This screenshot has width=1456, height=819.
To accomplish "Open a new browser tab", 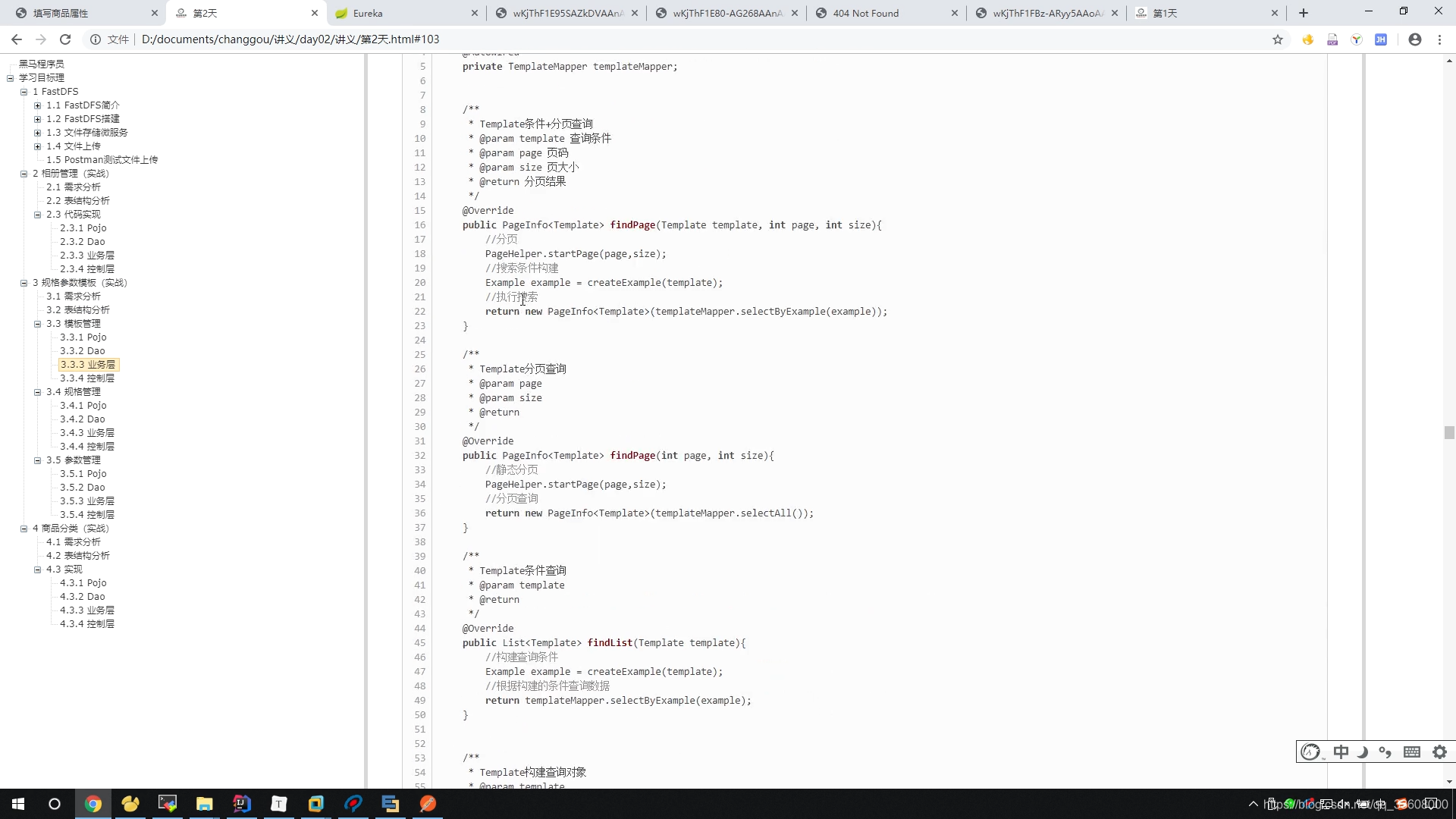I will [1304, 13].
